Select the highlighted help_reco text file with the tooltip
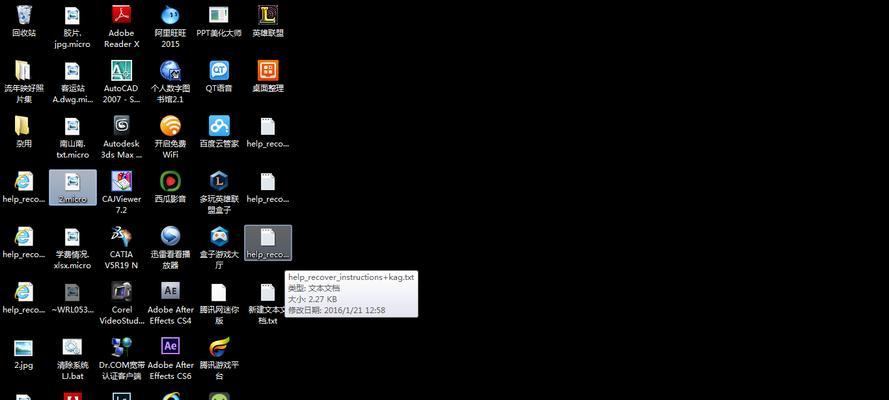Image resolution: width=889 pixels, height=400 pixels. pyautogui.click(x=268, y=242)
